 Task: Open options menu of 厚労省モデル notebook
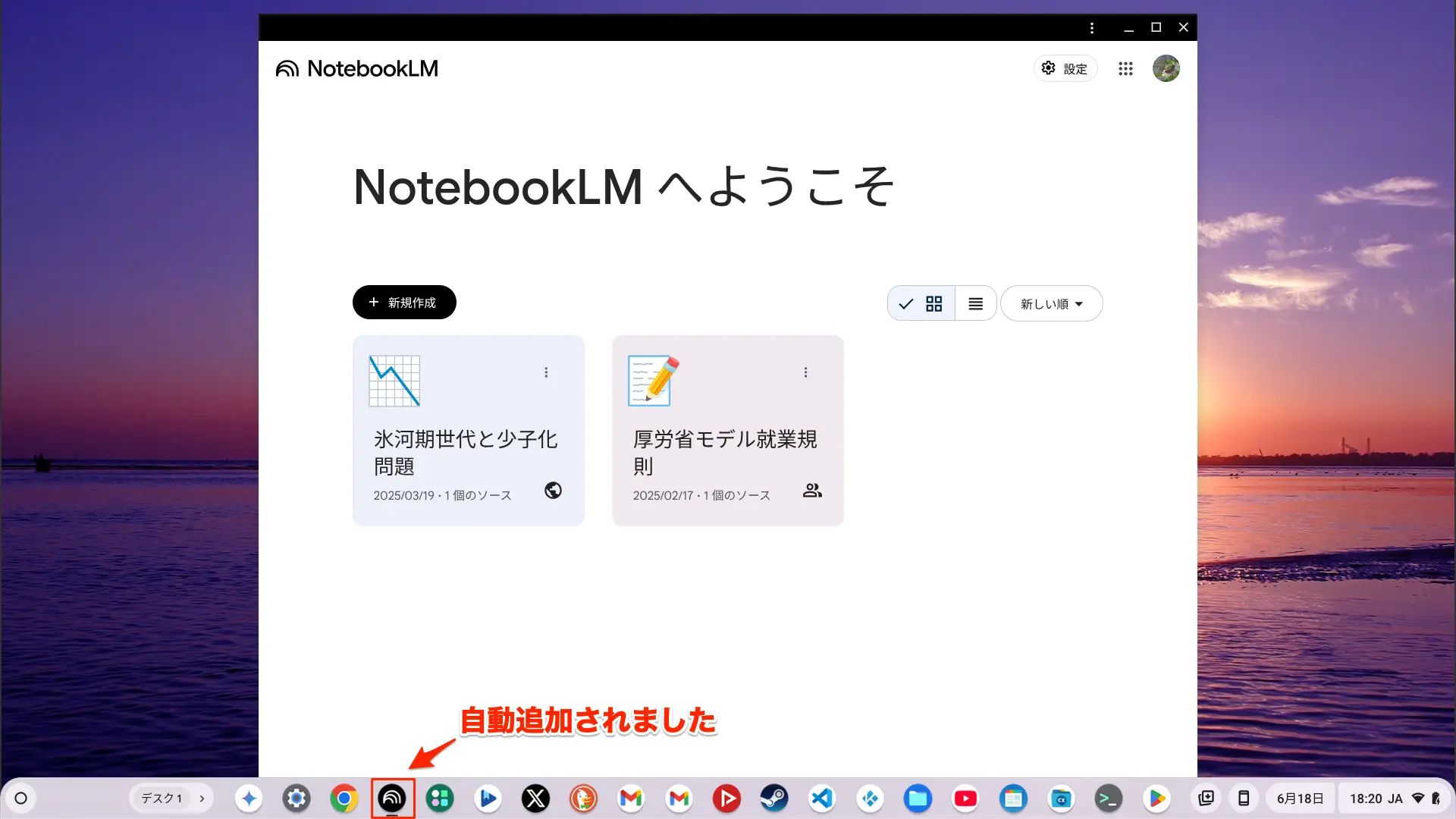(x=805, y=372)
